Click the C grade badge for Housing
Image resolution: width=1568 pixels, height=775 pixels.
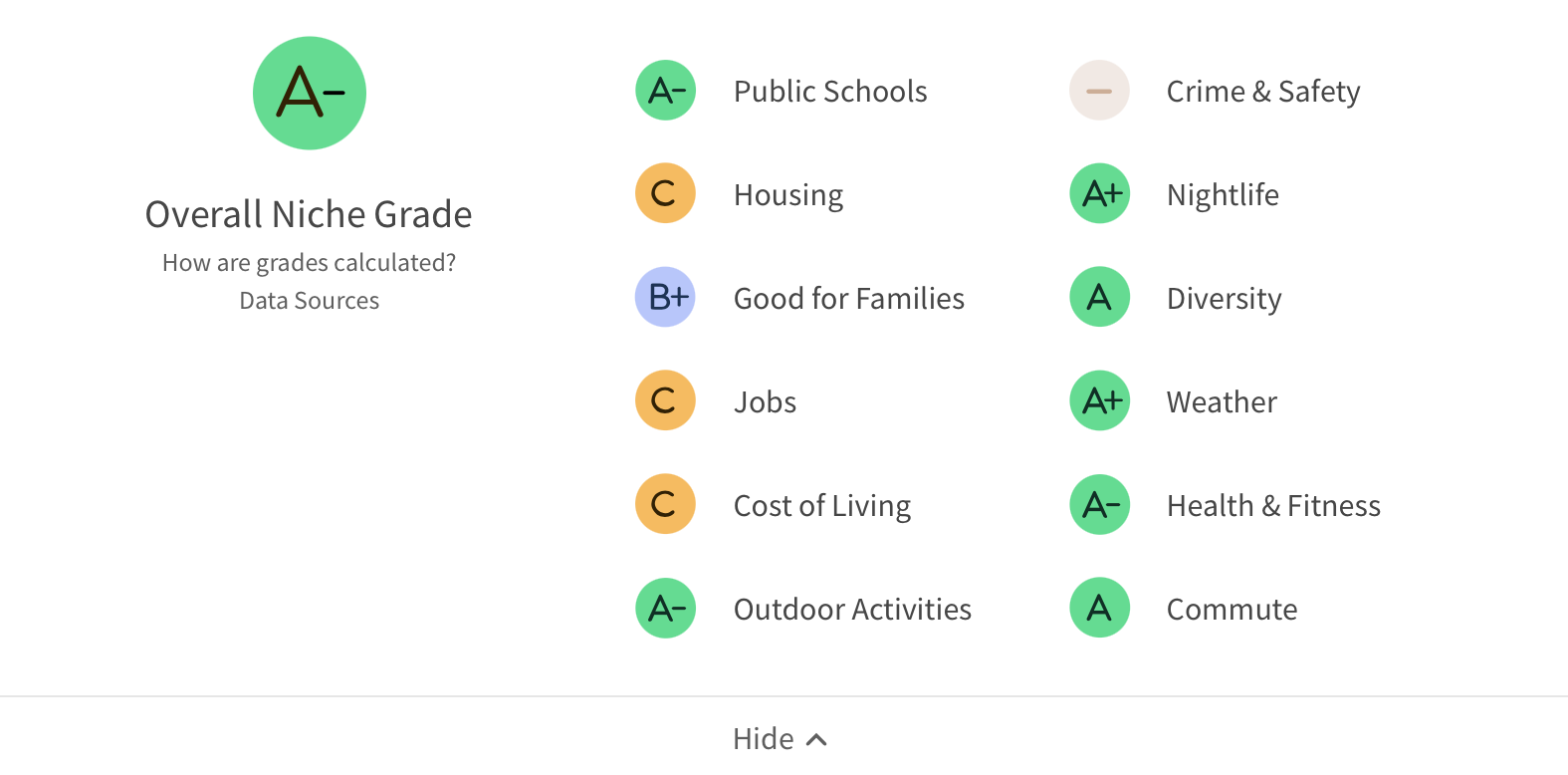click(x=665, y=193)
